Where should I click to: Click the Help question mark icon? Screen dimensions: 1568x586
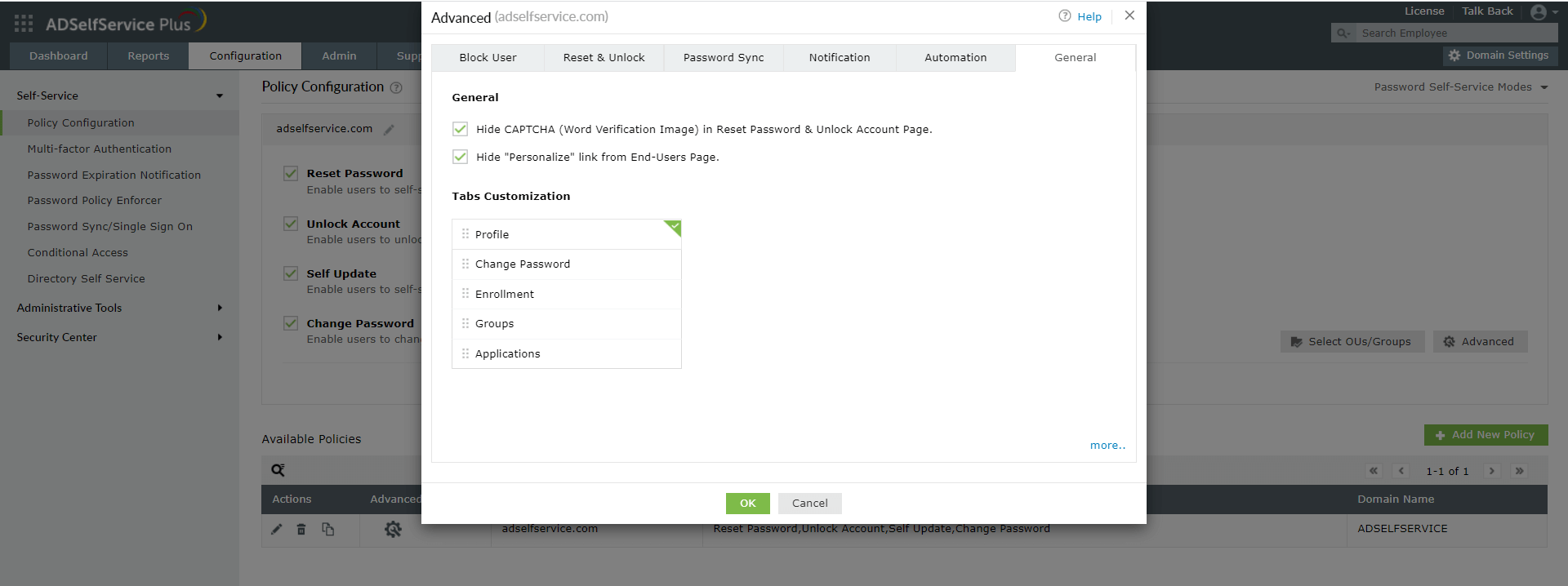pyautogui.click(x=1064, y=16)
